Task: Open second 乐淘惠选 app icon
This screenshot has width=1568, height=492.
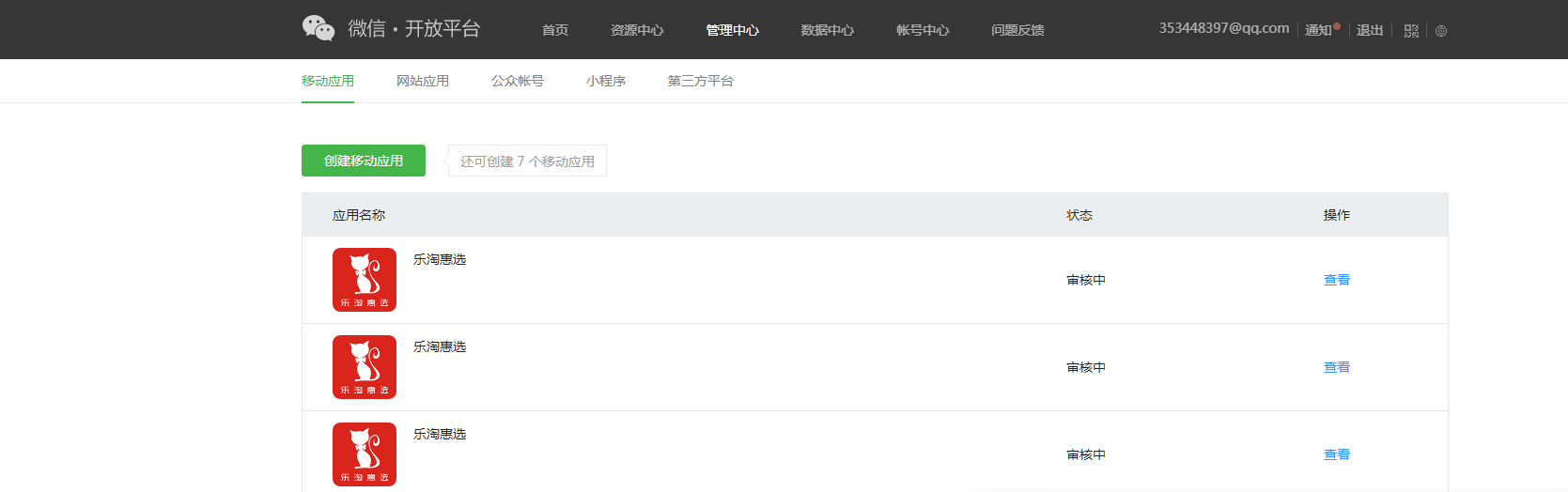Action: (365, 367)
